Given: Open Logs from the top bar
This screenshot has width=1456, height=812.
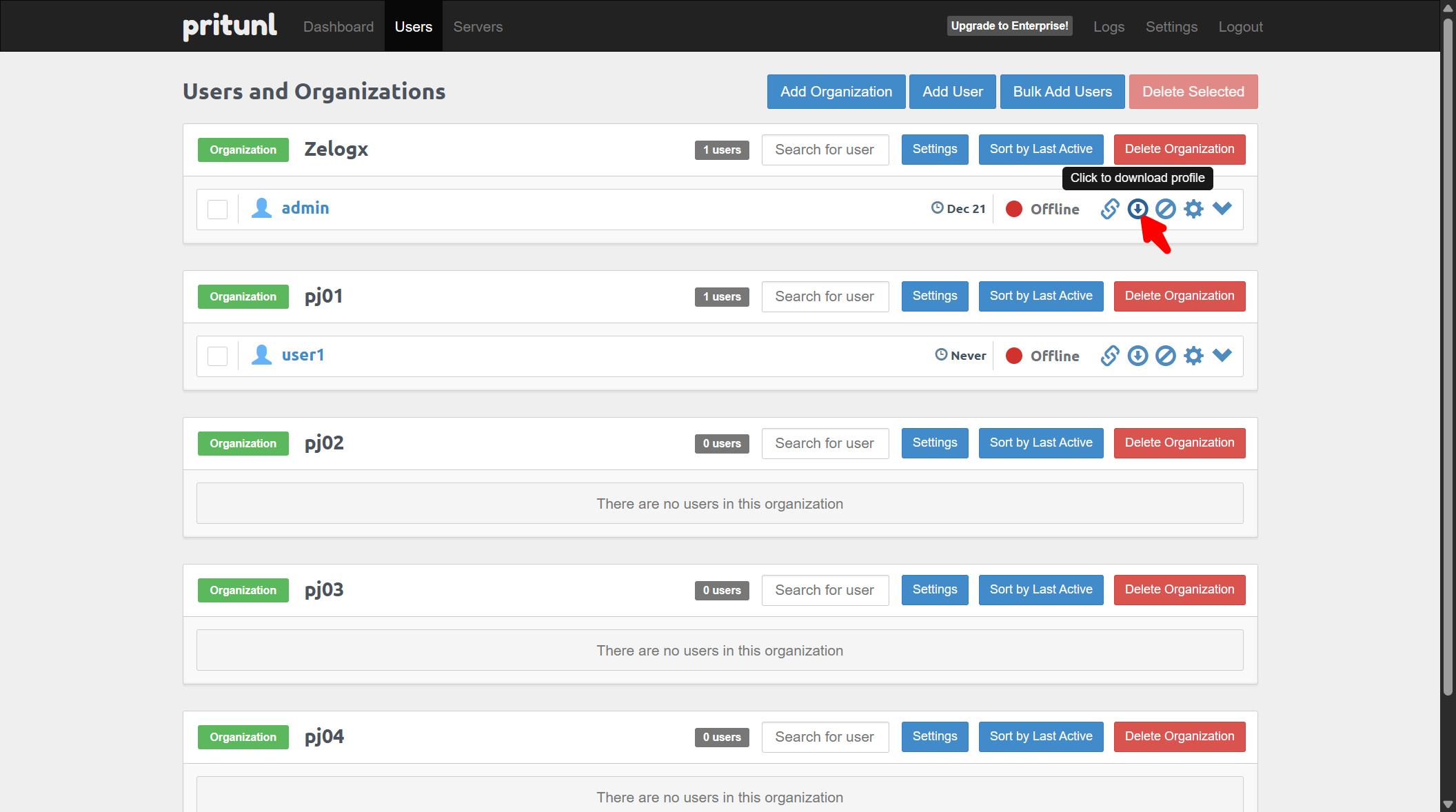Looking at the screenshot, I should tap(1109, 27).
